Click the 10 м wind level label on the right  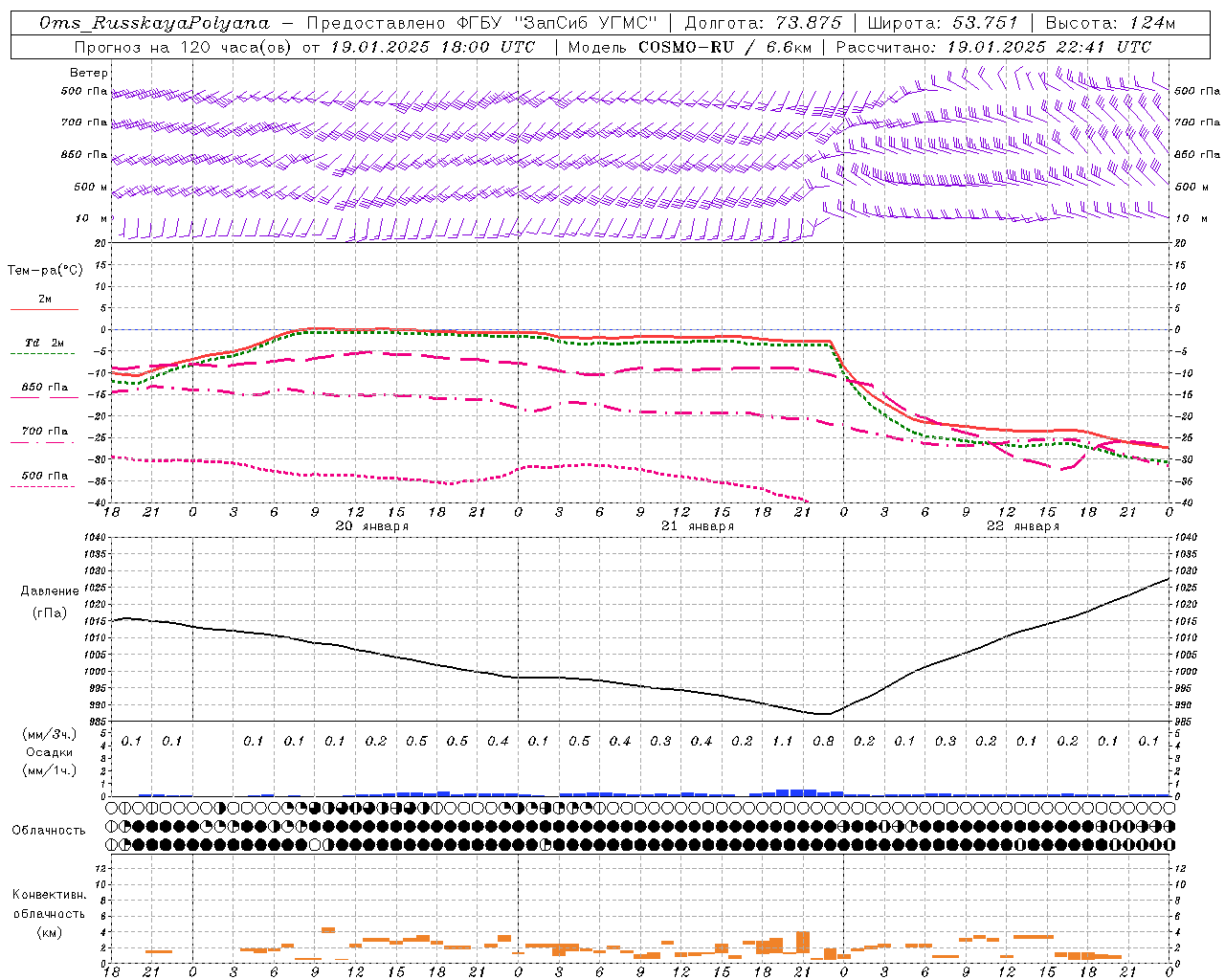point(1191,218)
